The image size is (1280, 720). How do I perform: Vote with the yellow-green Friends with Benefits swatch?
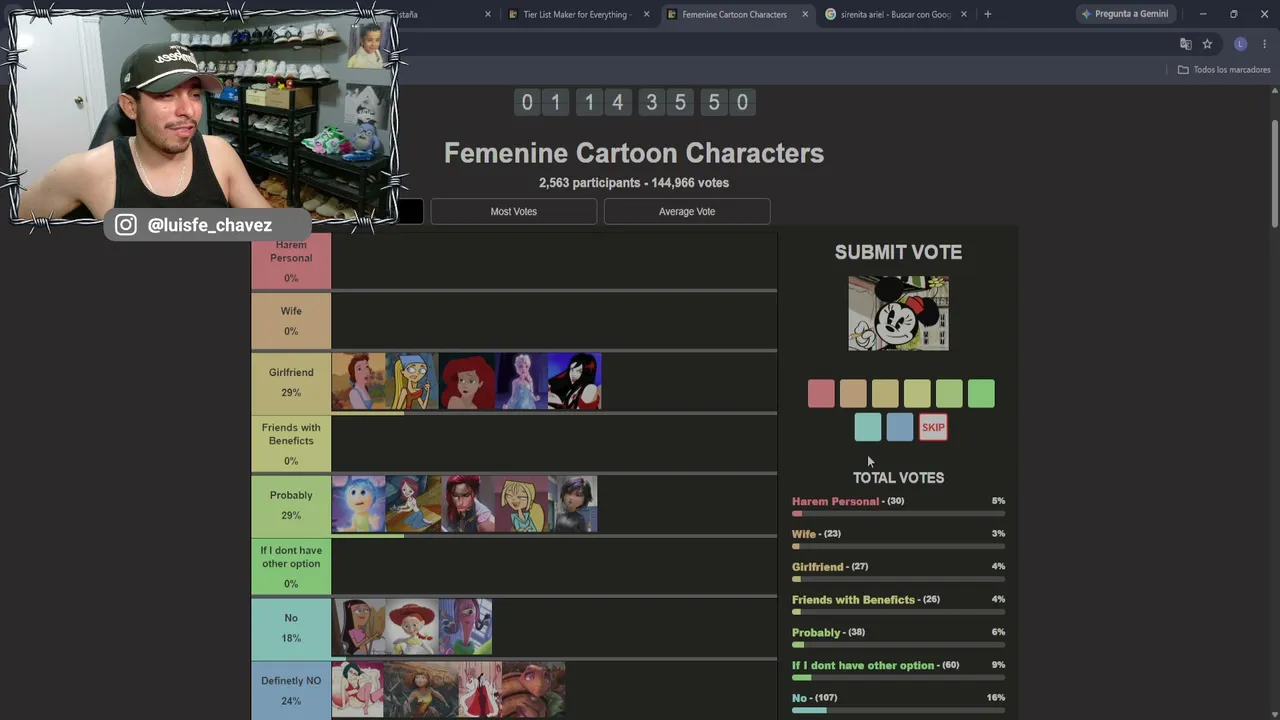pos(917,394)
